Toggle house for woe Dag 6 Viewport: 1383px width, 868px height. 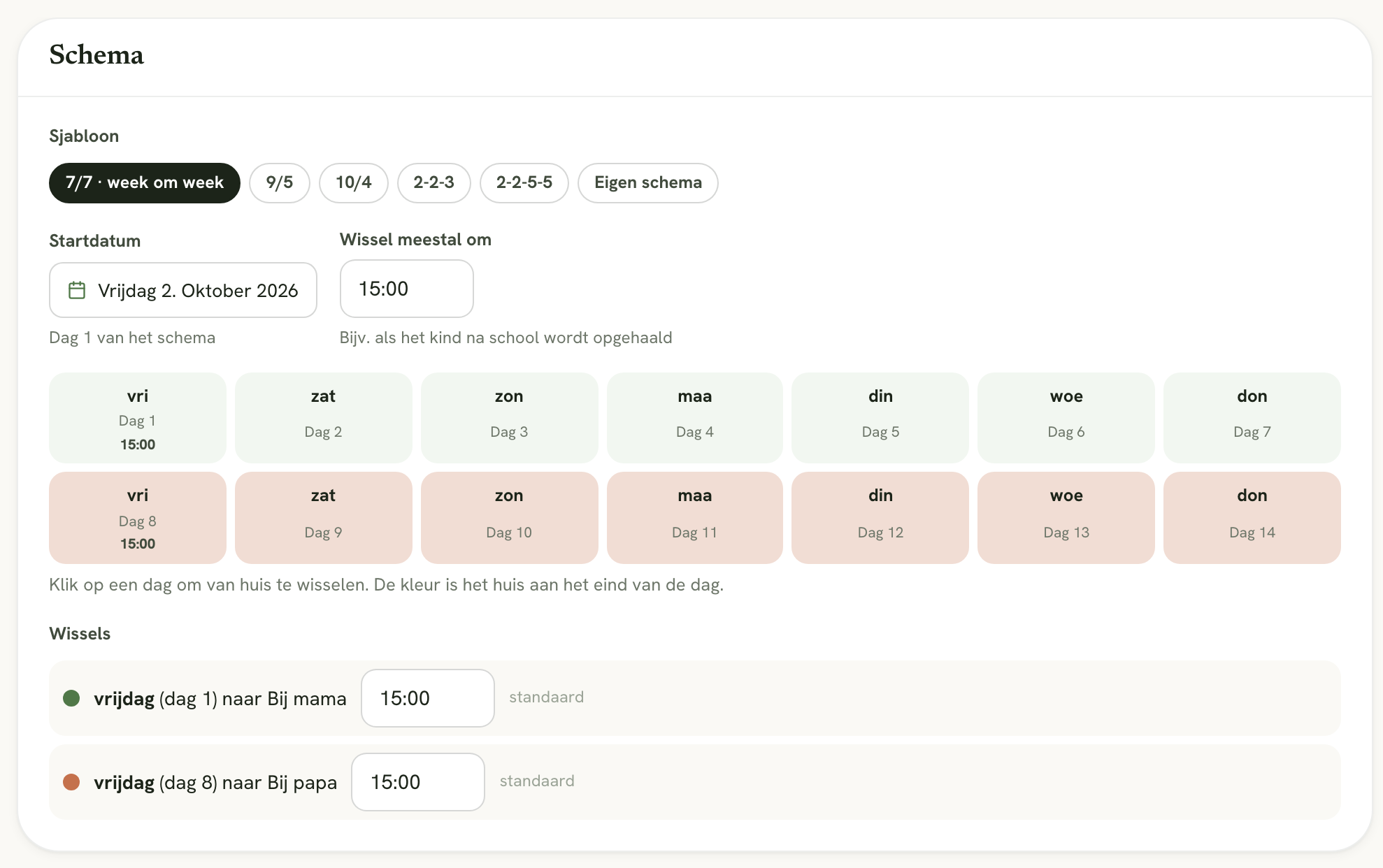click(1066, 418)
